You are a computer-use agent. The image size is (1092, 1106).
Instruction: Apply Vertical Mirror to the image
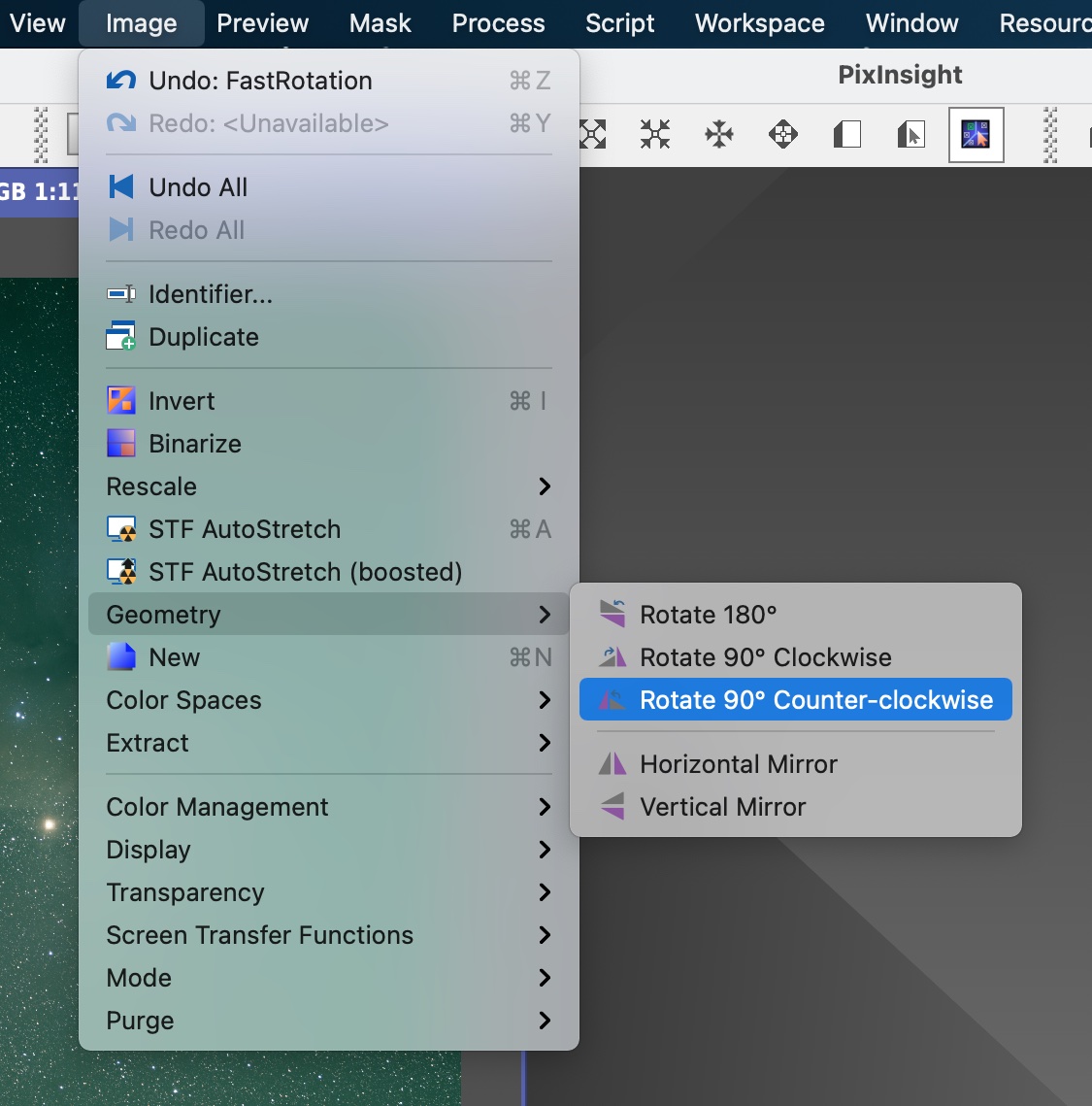[722, 807]
